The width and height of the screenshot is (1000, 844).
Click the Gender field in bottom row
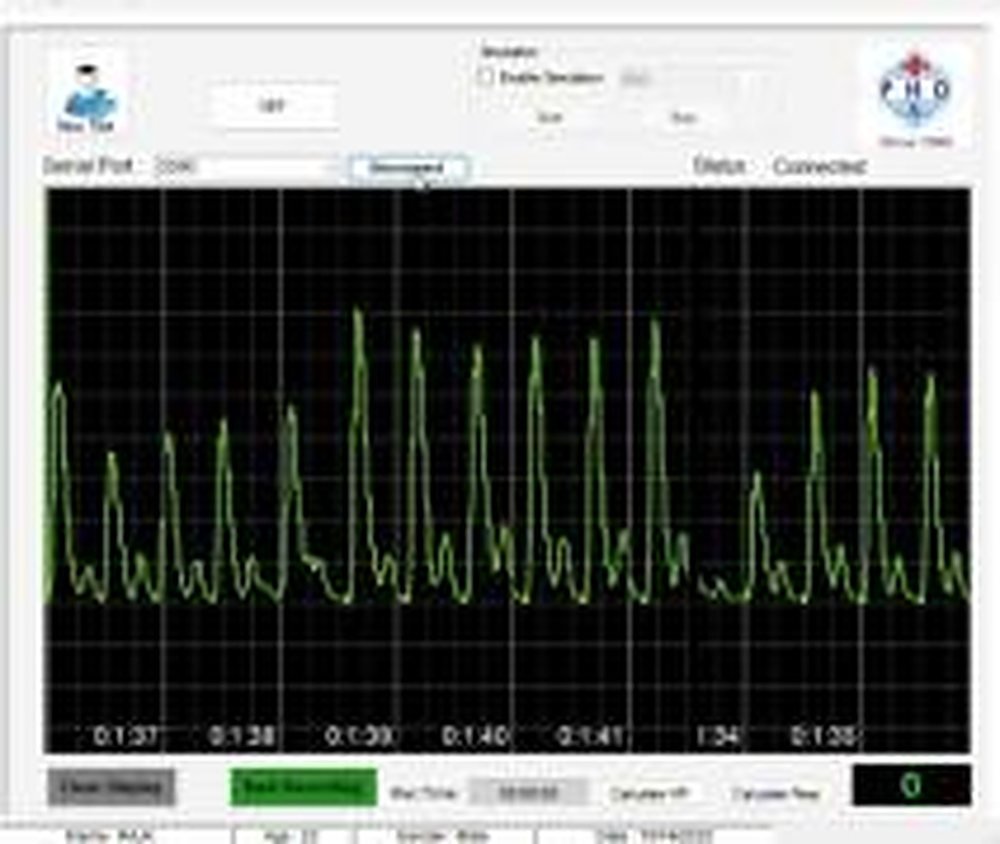(444, 835)
